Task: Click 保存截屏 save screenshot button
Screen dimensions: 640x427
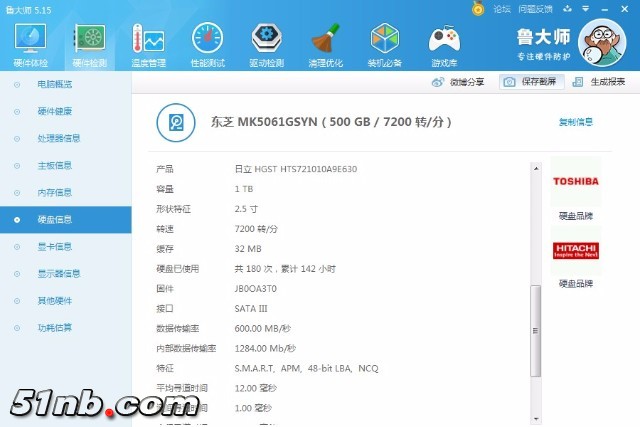Action: pos(531,82)
